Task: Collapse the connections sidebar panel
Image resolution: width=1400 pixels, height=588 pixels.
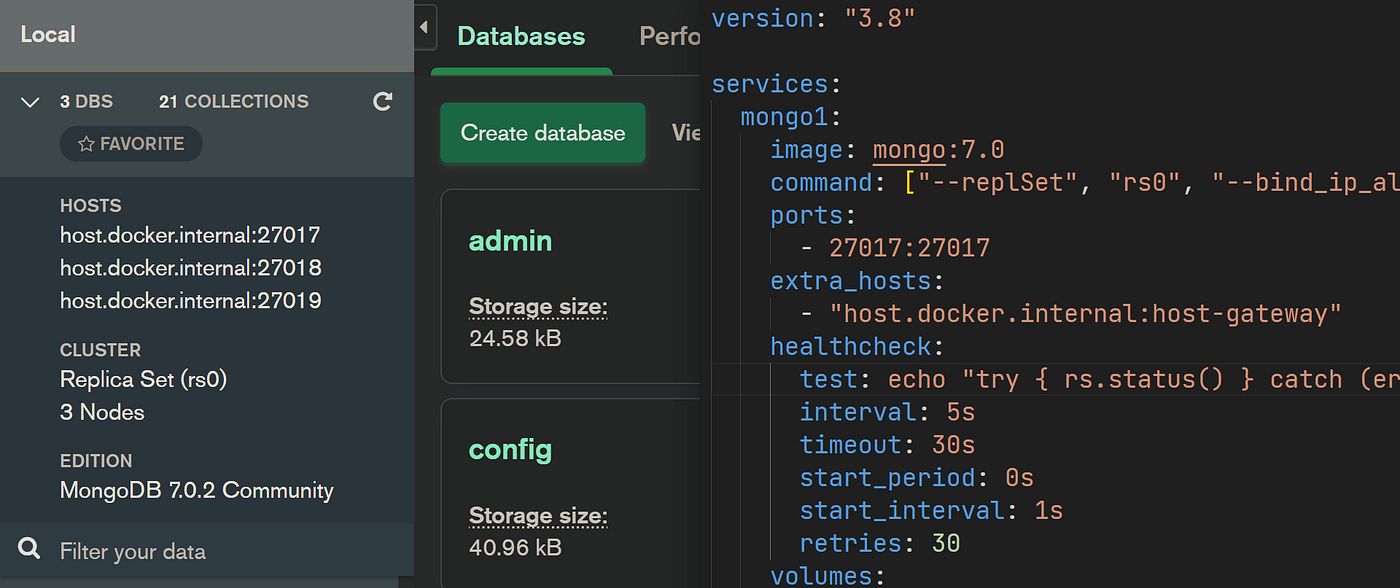Action: [x=424, y=27]
